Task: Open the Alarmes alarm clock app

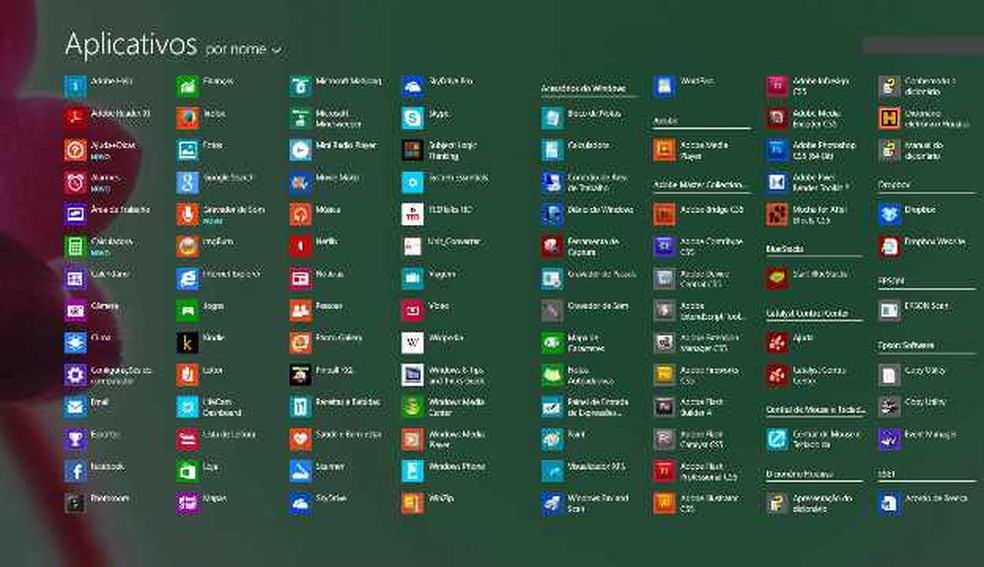Action: (92, 183)
